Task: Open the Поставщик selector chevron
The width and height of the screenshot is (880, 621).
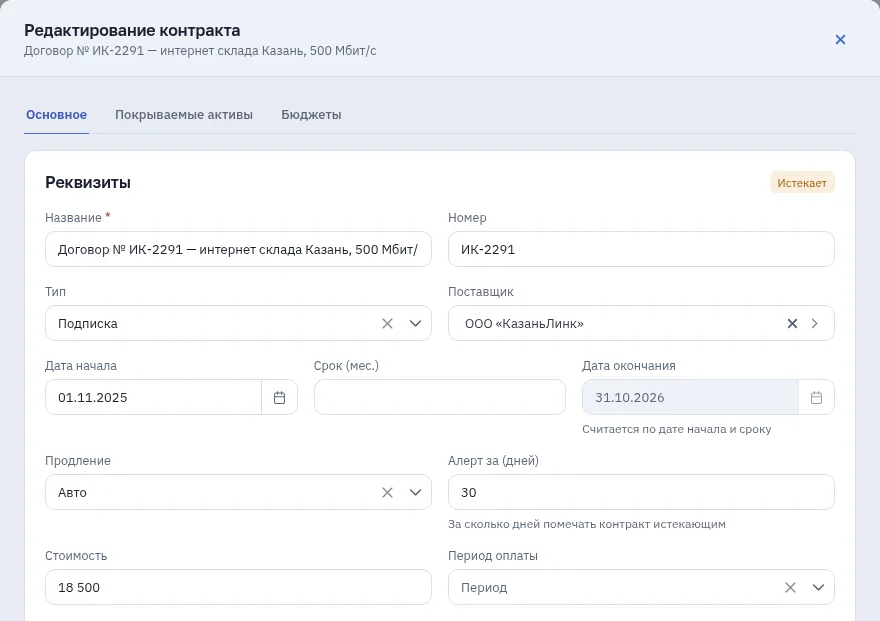Action: point(815,324)
